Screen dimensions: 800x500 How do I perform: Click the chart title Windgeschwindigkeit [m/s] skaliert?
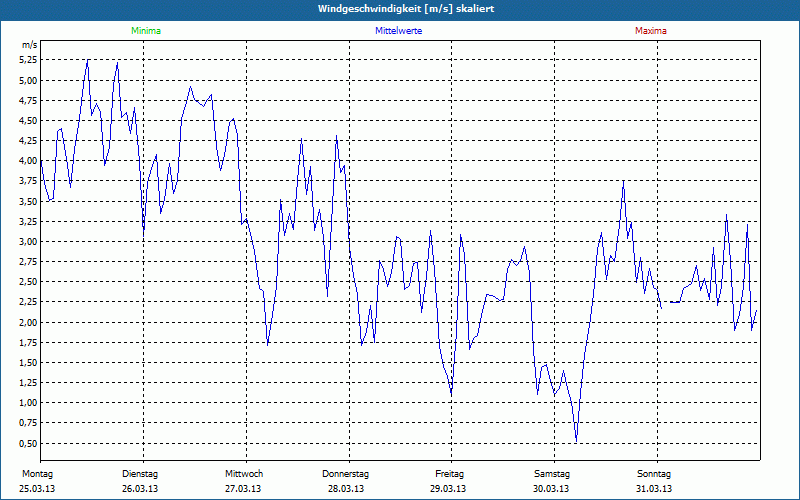[406, 9]
